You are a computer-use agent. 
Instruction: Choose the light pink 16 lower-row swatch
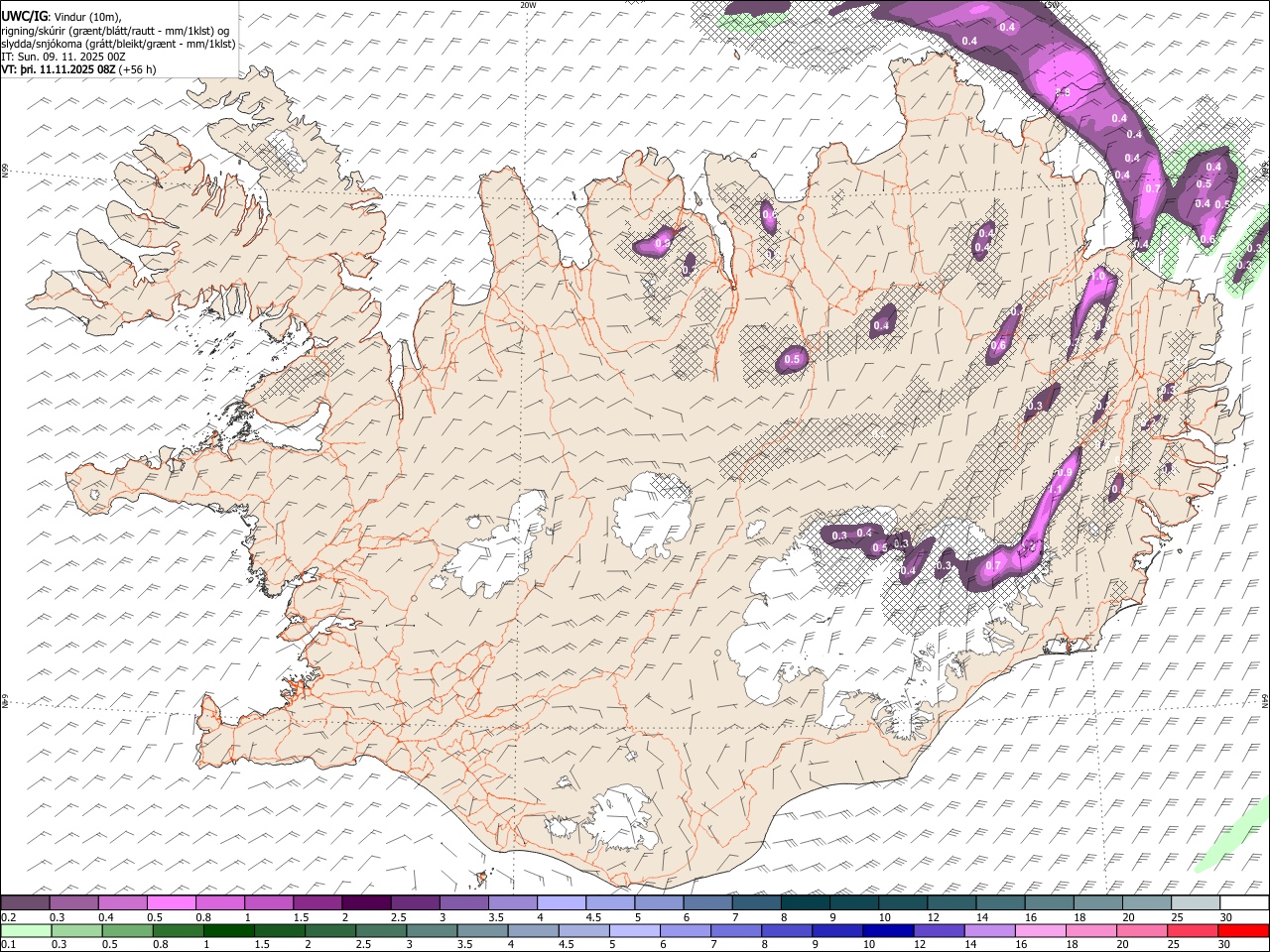[x=1041, y=930]
